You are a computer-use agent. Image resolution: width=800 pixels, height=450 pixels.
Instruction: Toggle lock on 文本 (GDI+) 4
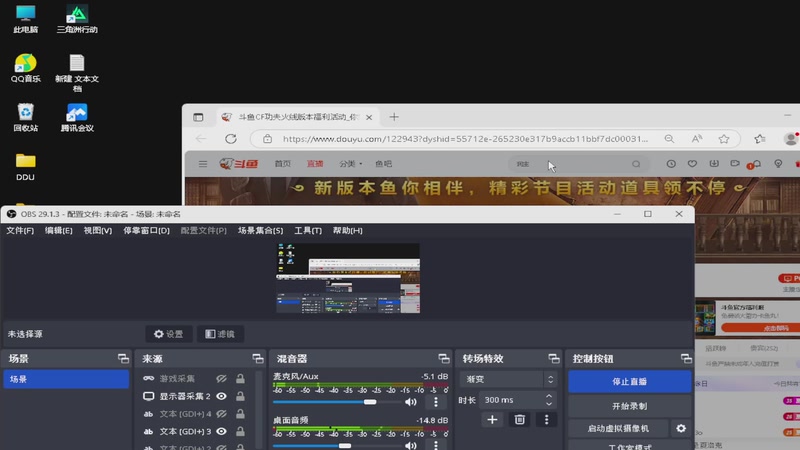(240, 414)
